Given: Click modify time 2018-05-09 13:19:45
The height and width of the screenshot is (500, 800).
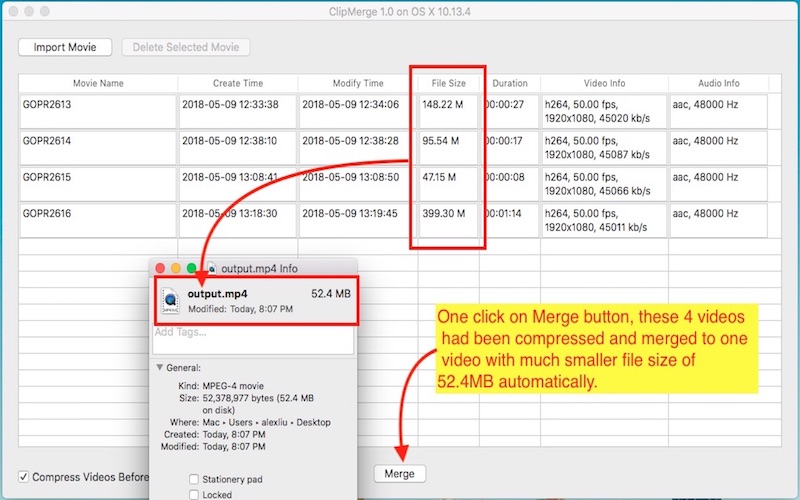Looking at the screenshot, I should [350, 213].
